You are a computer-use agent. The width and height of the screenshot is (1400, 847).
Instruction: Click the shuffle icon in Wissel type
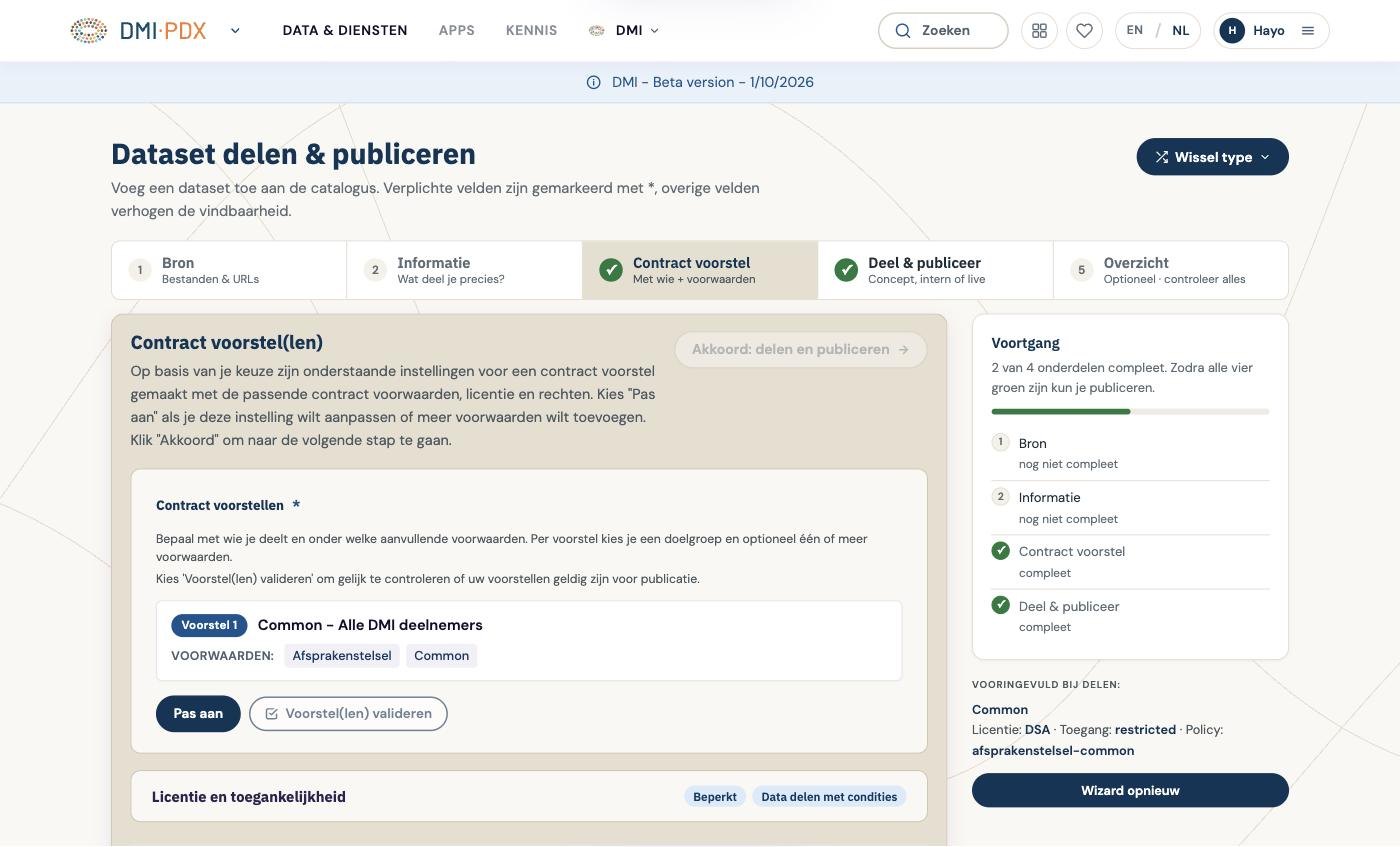1162,157
